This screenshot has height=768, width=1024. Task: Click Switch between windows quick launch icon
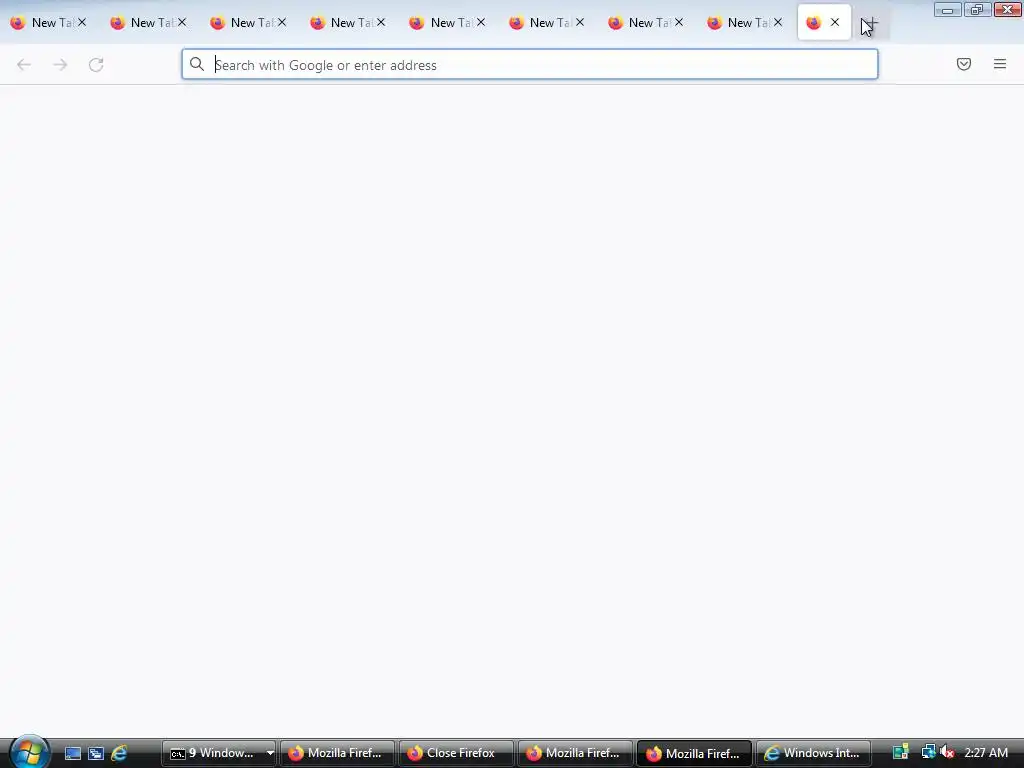(x=96, y=754)
